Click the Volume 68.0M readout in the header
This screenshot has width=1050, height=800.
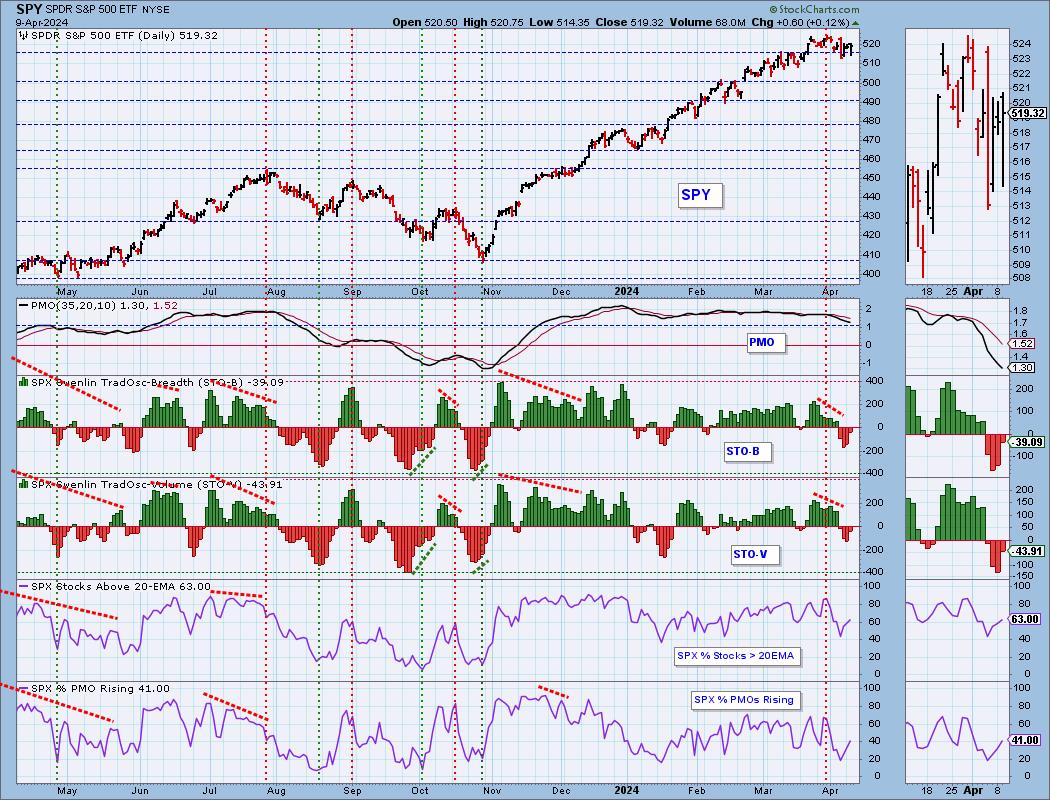point(708,22)
